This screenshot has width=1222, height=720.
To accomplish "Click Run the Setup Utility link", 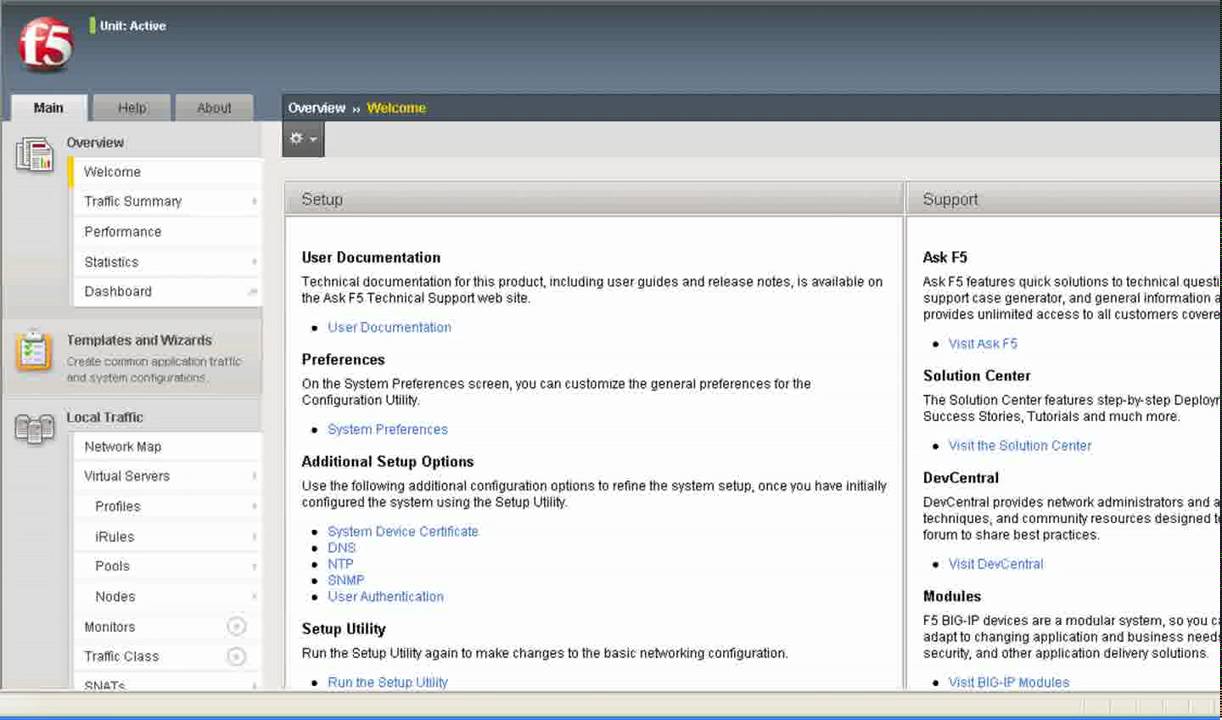I will pos(388,682).
